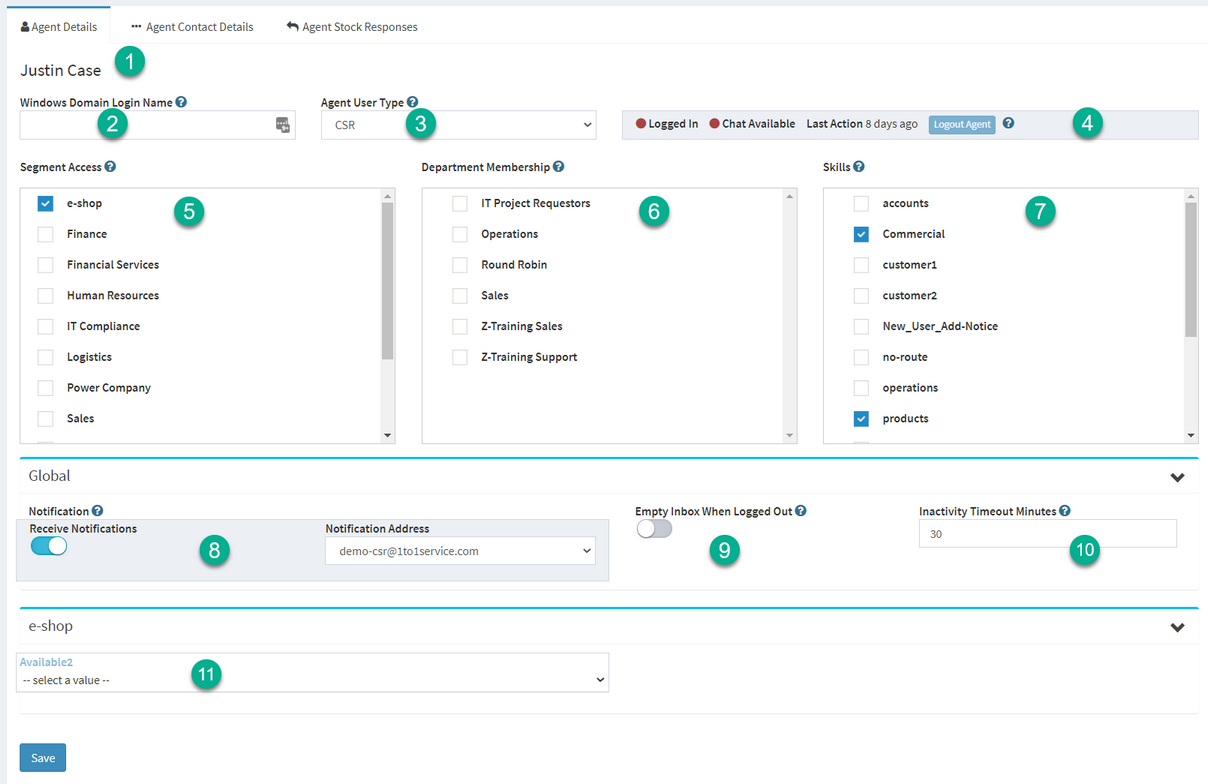Viewport: 1208px width, 784px height.
Task: Open the Notification Address dropdown
Action: (460, 551)
